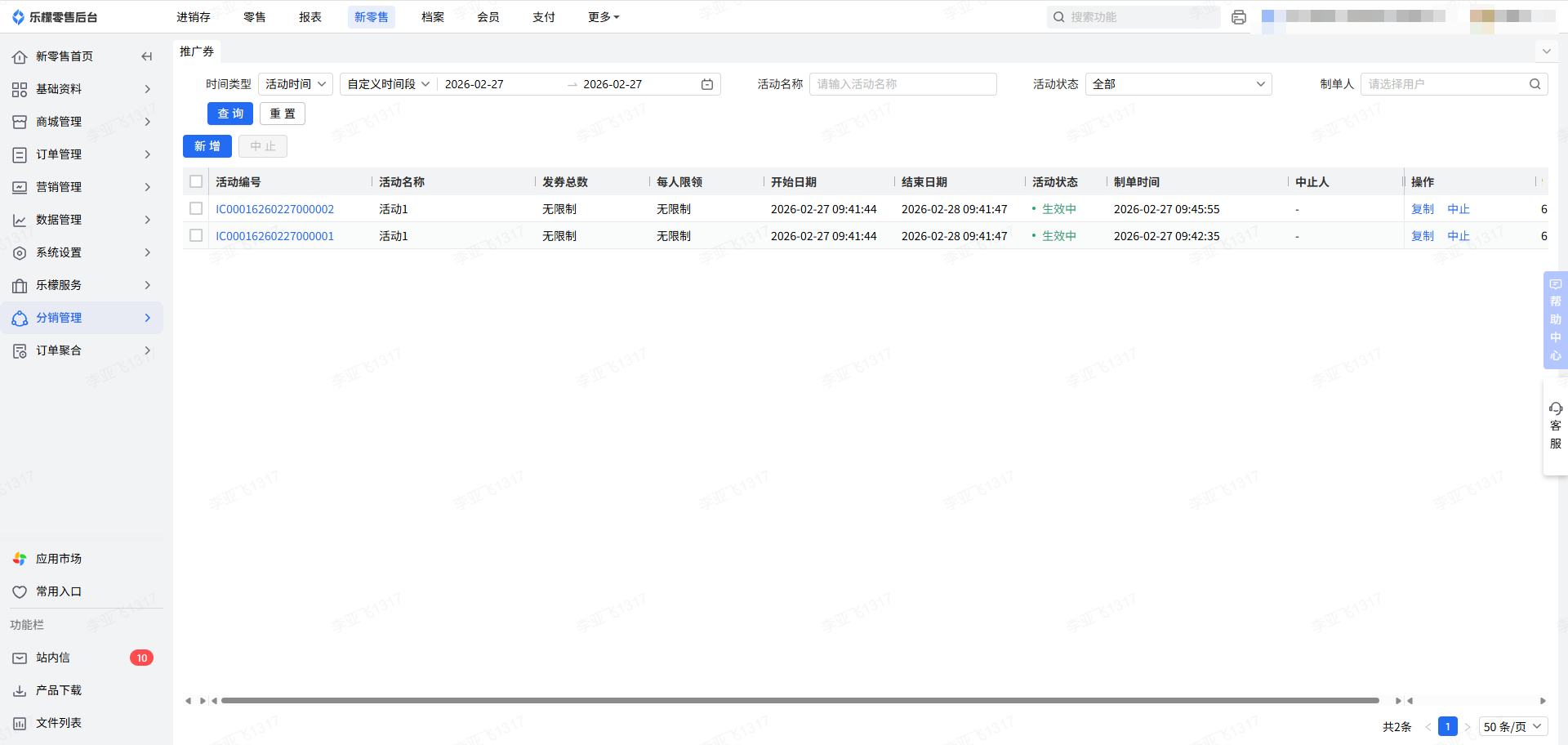Image resolution: width=1568 pixels, height=745 pixels.
Task: Click the 新增 button
Action: 207,146
